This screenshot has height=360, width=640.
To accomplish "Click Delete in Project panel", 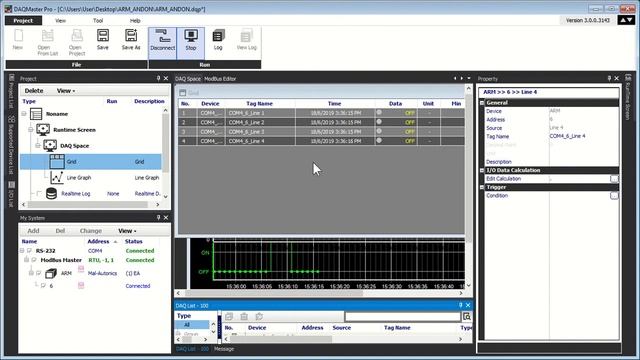I will pyautogui.click(x=34, y=91).
